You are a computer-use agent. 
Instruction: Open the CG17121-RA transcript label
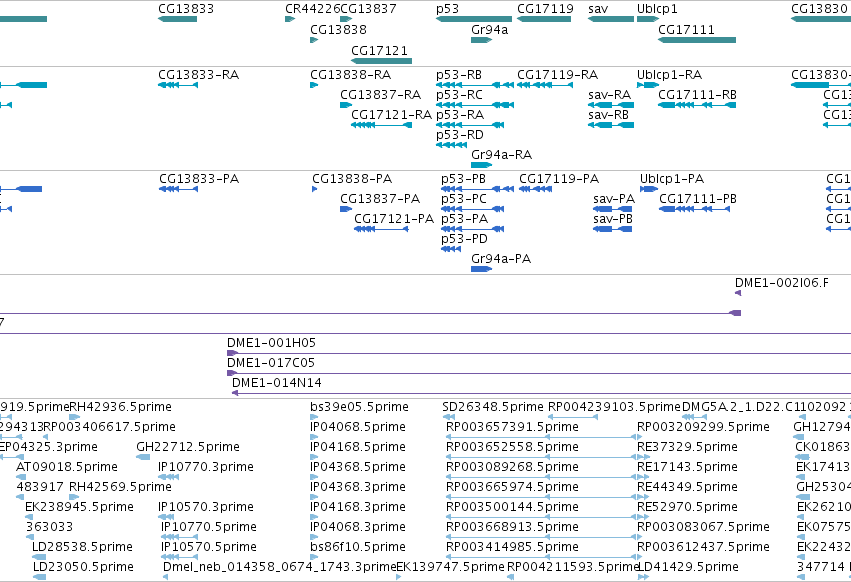click(391, 115)
